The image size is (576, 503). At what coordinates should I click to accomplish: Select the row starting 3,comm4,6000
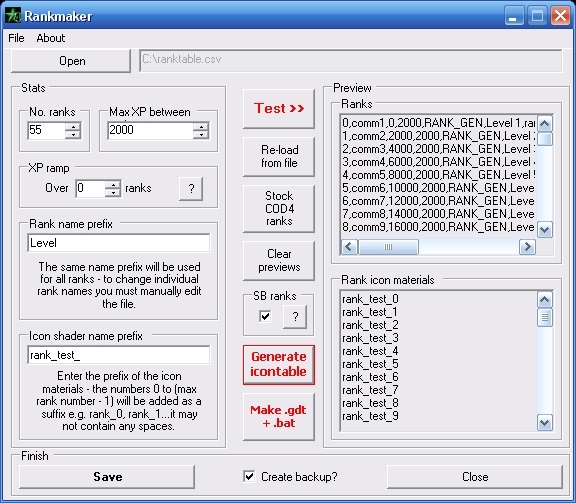(x=438, y=162)
